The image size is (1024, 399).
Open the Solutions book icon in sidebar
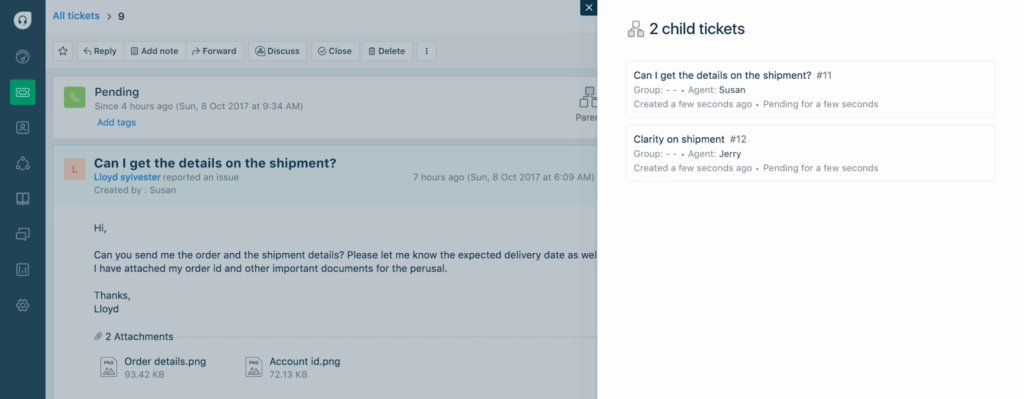[x=22, y=199]
